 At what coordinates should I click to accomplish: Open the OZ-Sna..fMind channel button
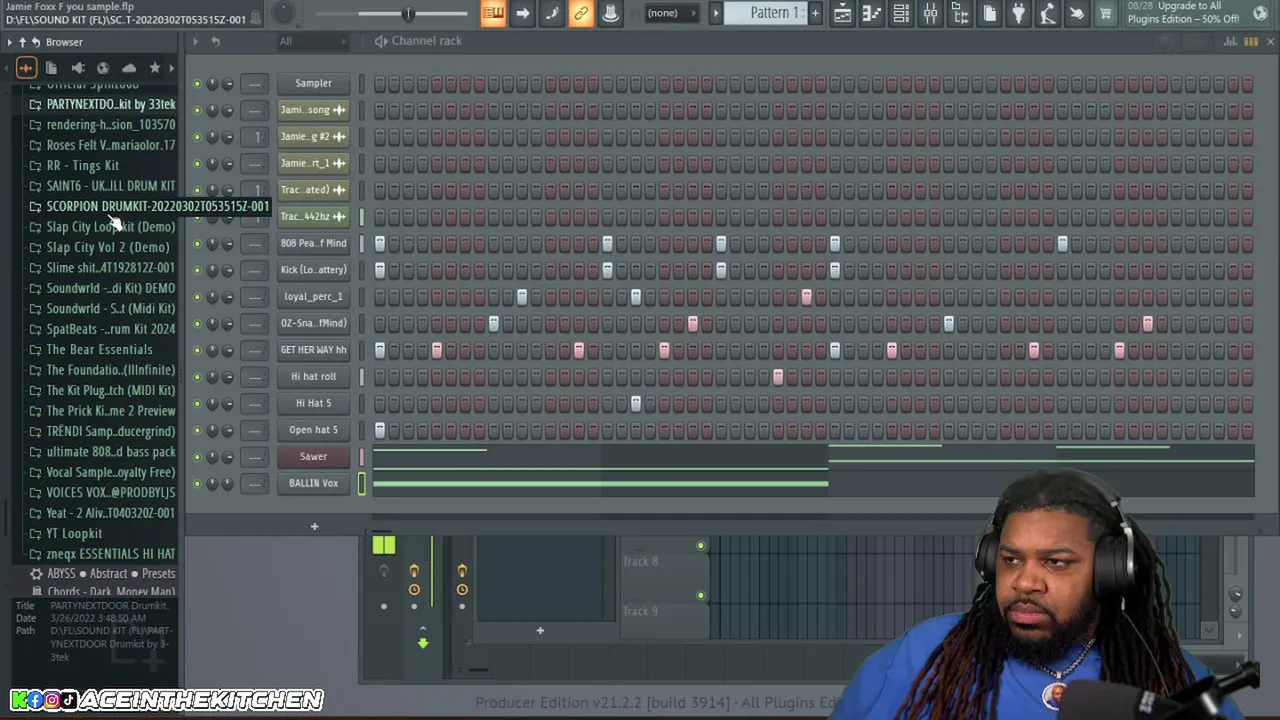(x=313, y=323)
